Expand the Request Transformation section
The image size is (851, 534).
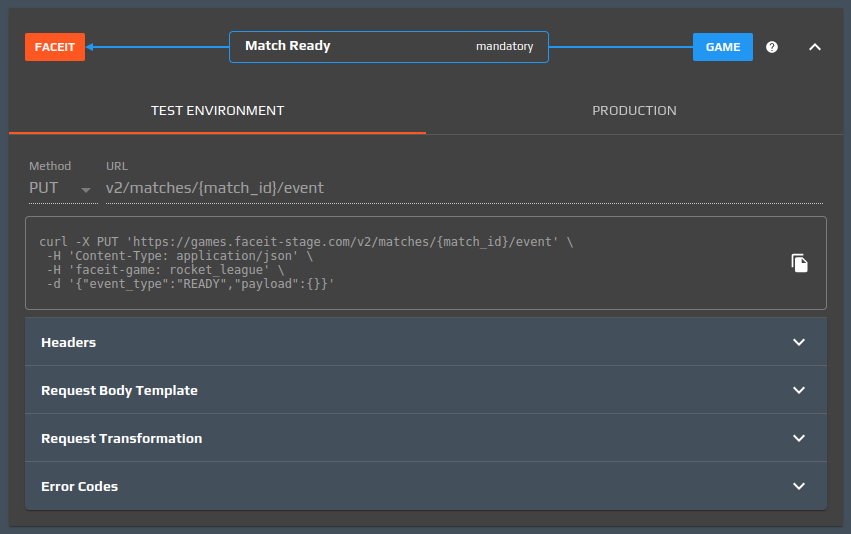[121, 438]
